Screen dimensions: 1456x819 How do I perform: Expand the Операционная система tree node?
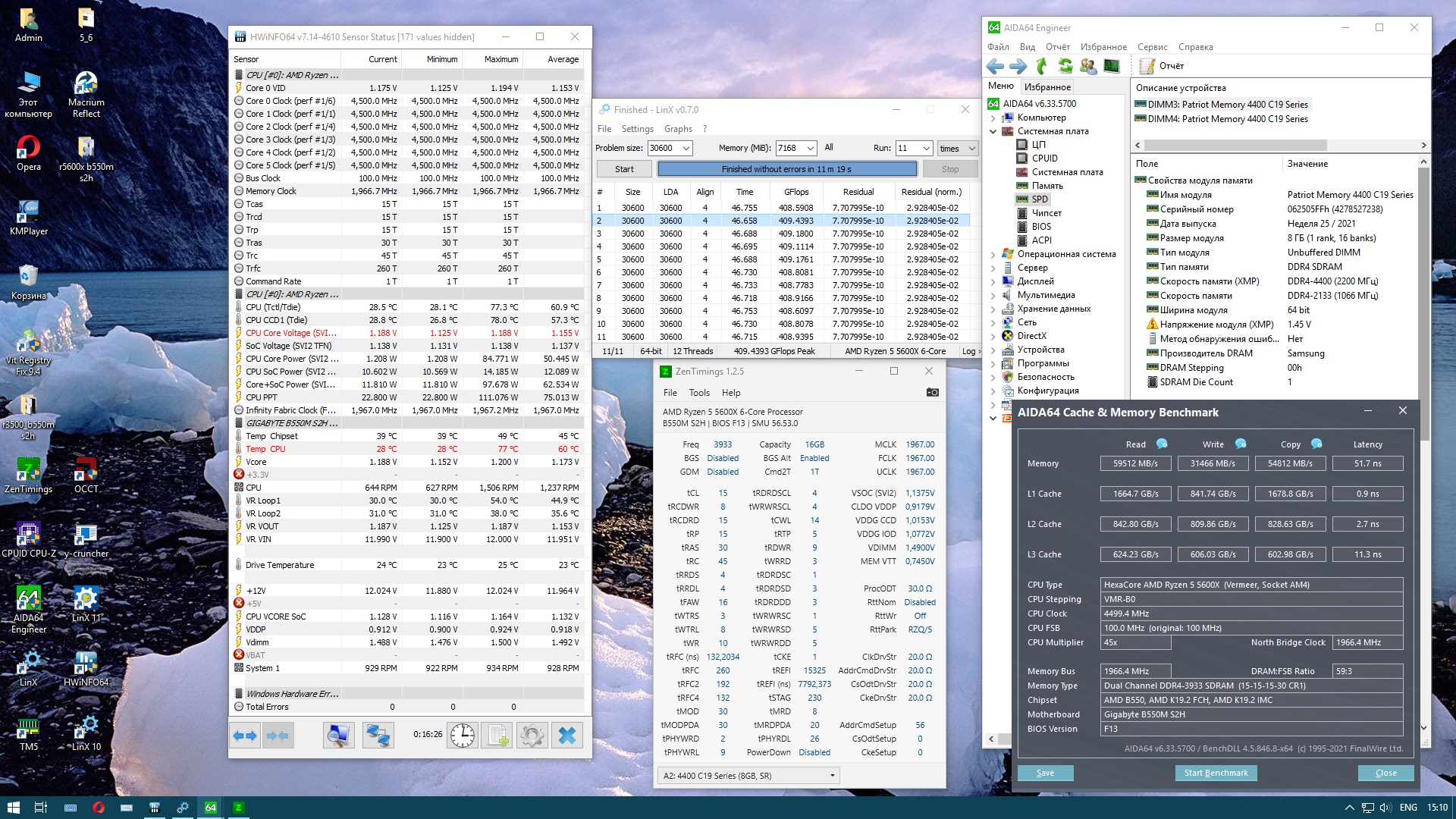[x=993, y=254]
